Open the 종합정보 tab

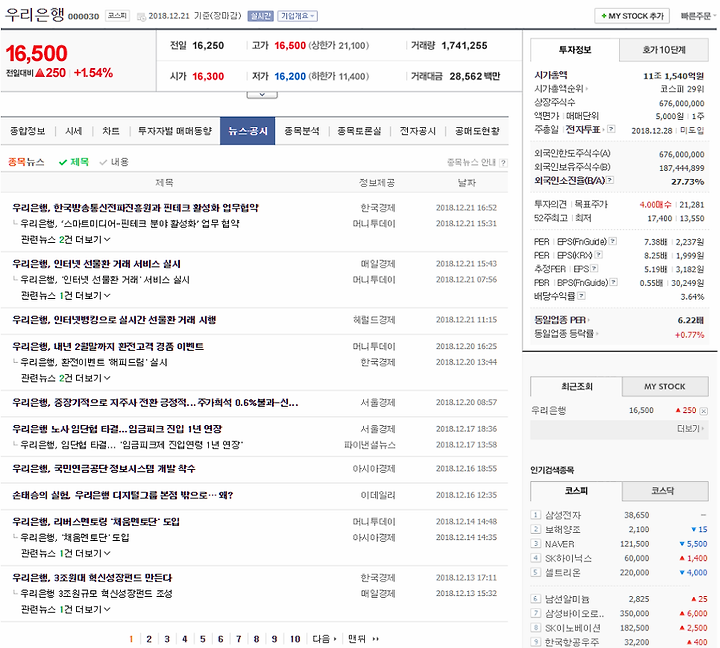(x=28, y=131)
